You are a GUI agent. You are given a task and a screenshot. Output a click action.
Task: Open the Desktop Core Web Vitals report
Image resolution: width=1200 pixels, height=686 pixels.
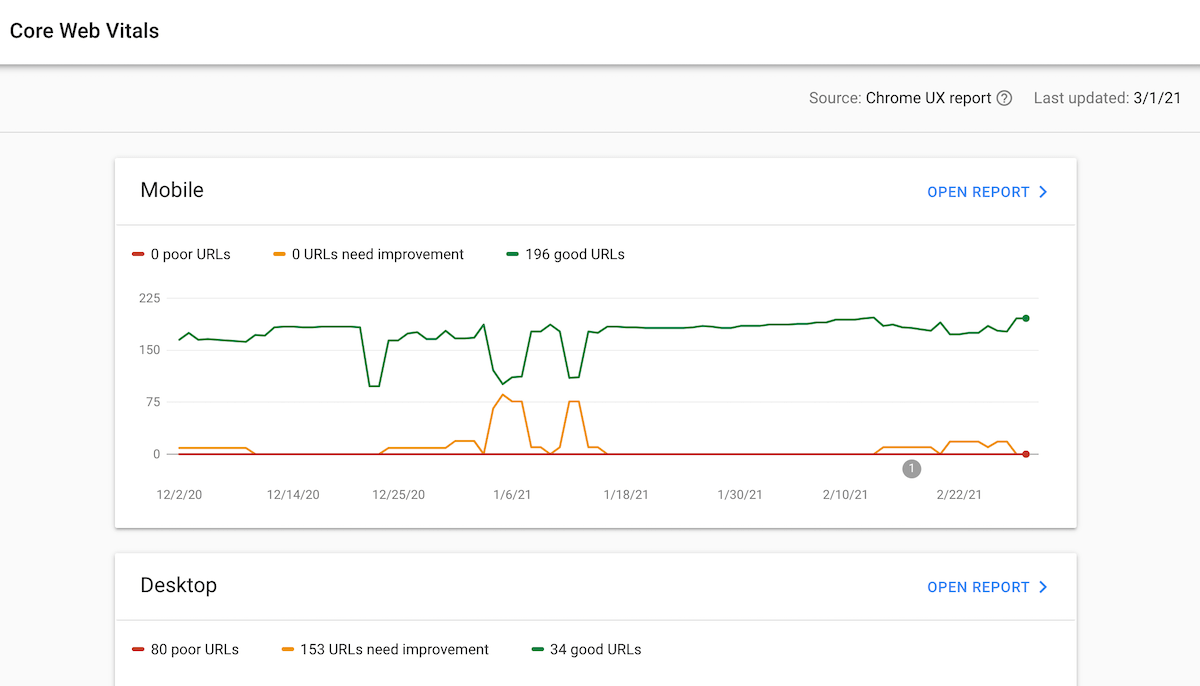pos(978,587)
